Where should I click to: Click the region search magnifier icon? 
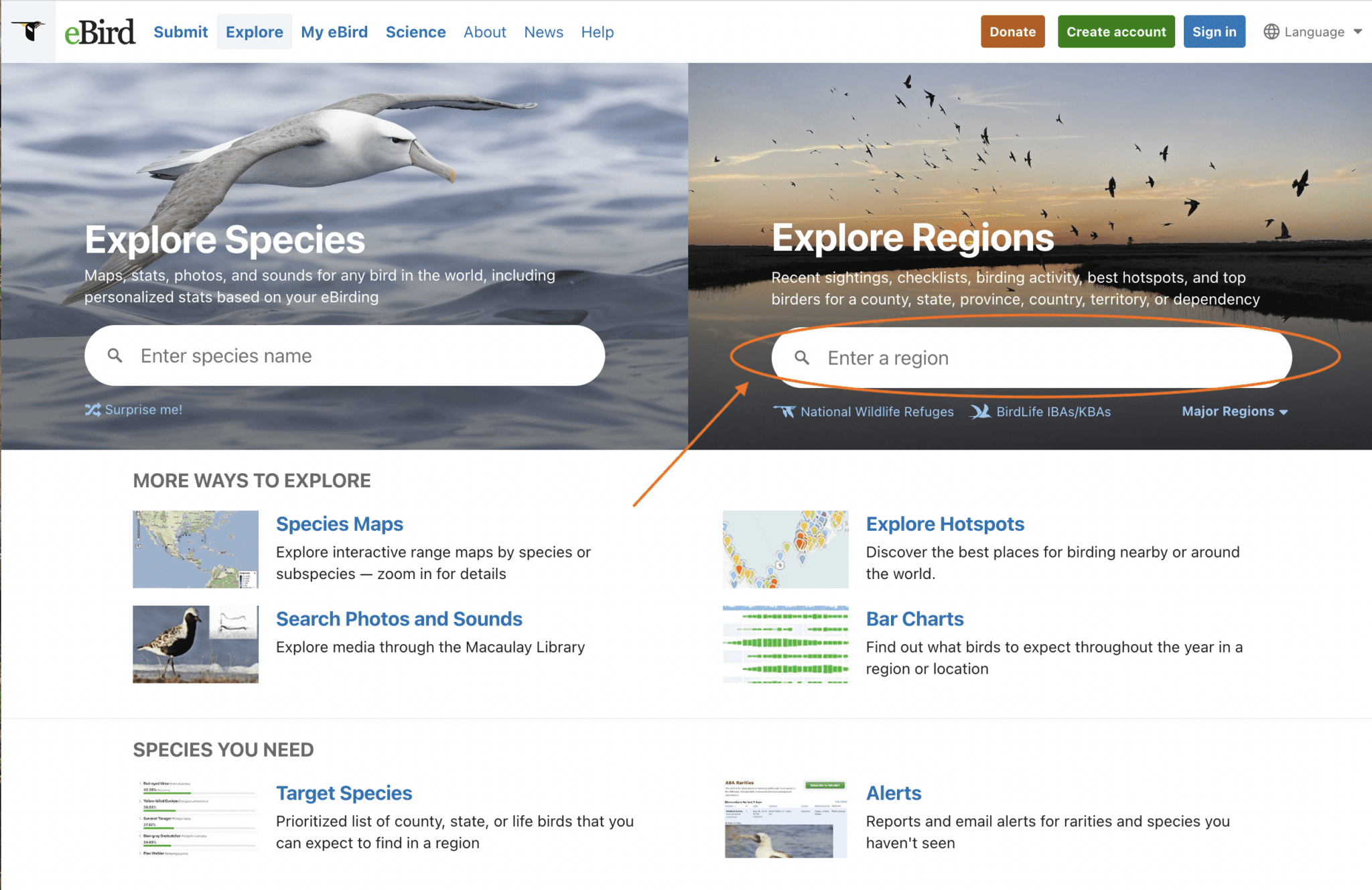coord(802,358)
